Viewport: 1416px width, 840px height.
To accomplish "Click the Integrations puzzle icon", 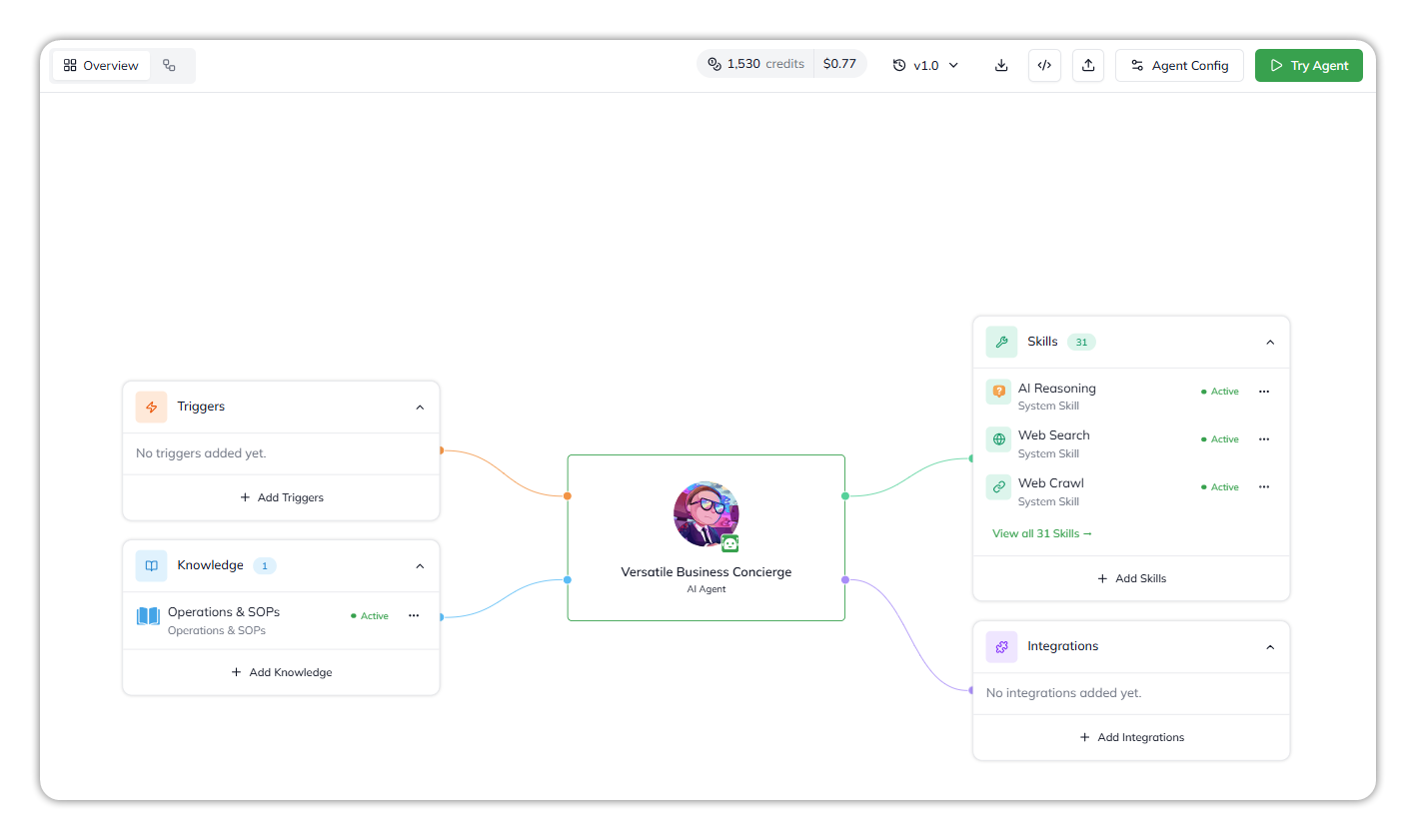I will (x=1002, y=646).
